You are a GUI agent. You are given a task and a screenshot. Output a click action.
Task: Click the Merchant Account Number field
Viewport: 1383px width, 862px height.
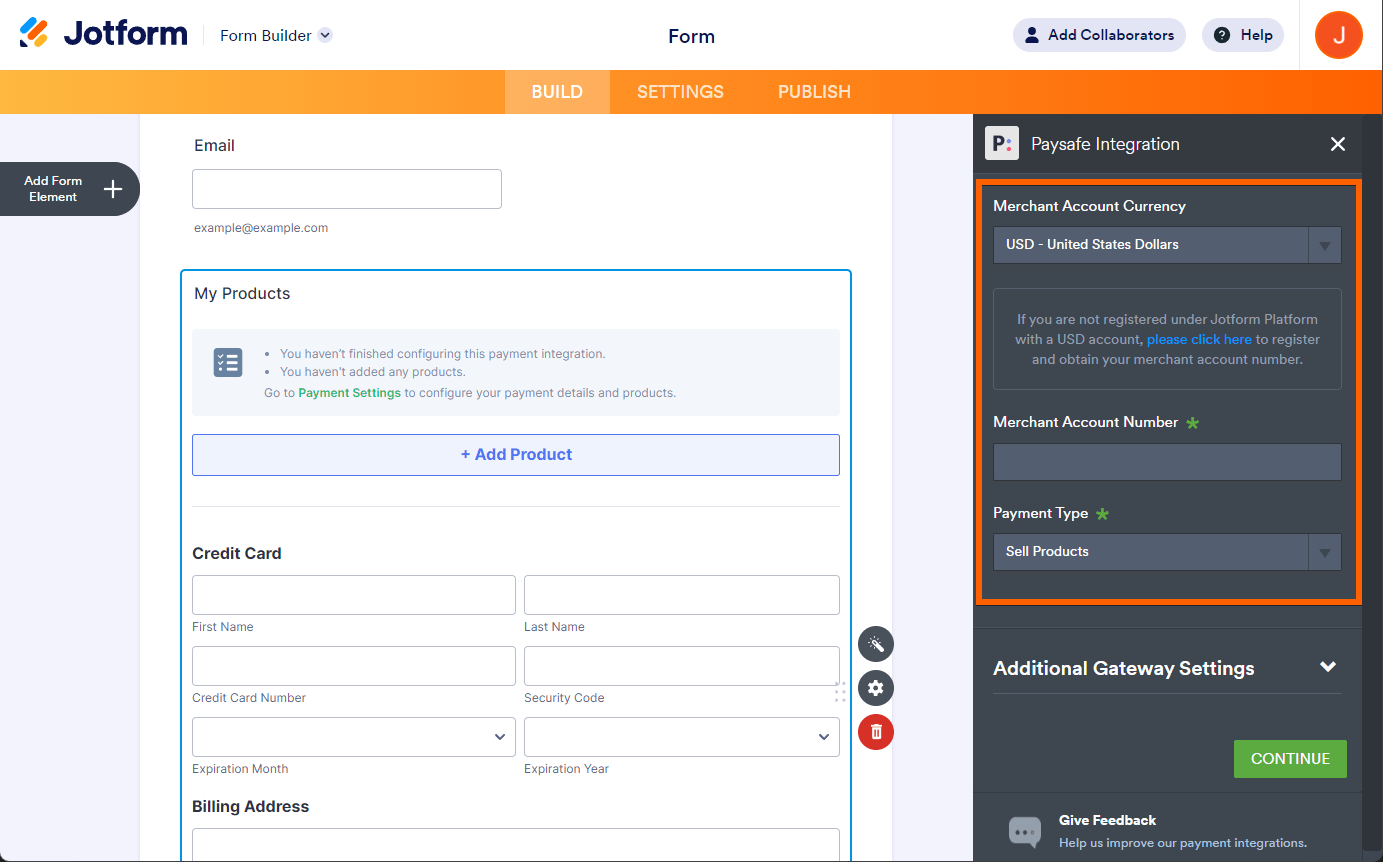(x=1167, y=462)
